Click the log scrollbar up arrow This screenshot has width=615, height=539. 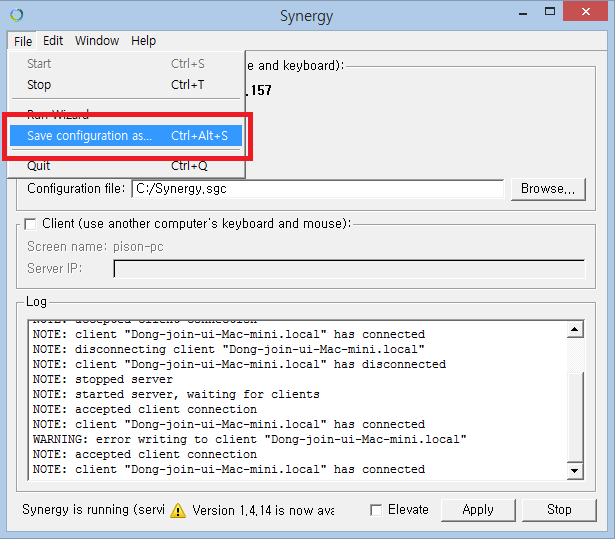[575, 330]
